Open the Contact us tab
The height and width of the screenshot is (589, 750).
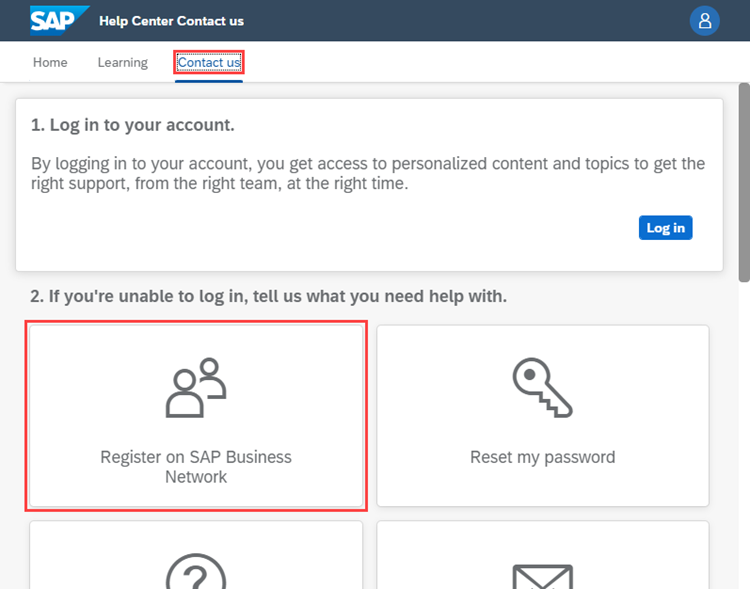[x=209, y=63]
